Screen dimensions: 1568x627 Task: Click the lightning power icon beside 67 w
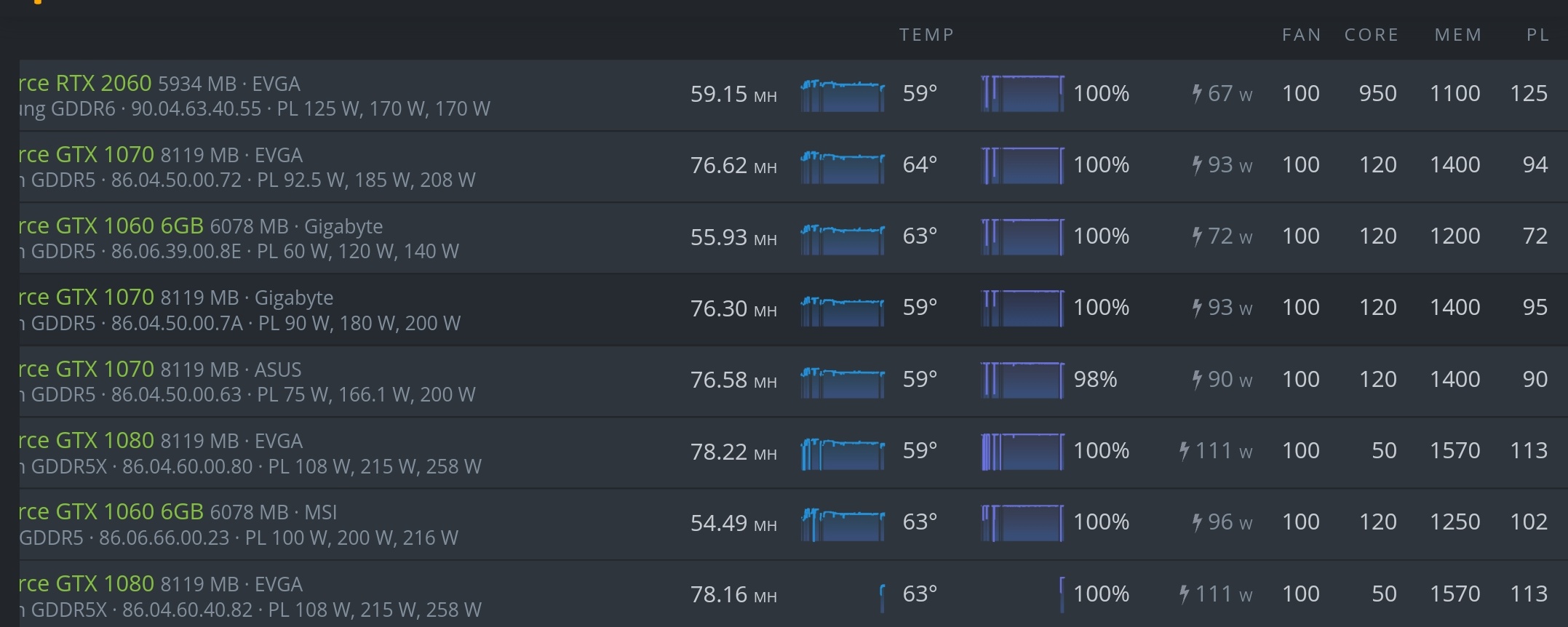coord(1197,93)
